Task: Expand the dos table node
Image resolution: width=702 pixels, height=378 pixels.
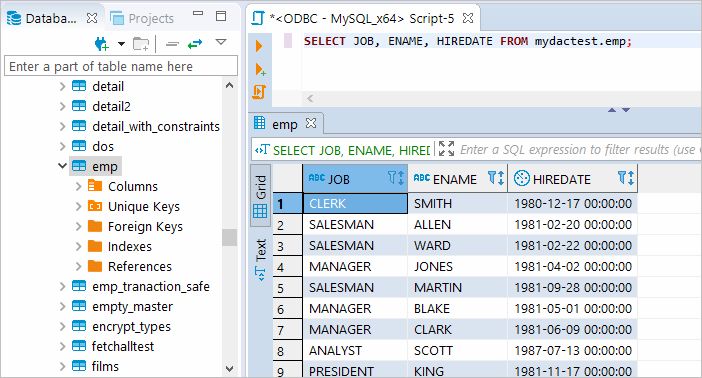Action: (62, 146)
